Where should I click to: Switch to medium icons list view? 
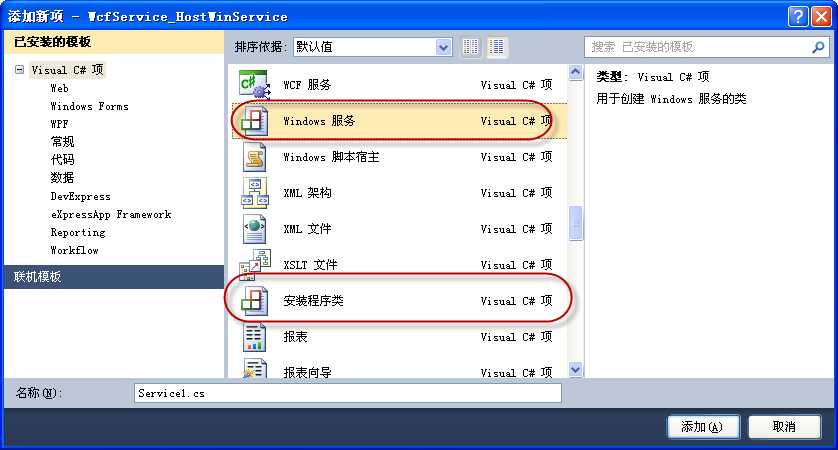[496, 47]
